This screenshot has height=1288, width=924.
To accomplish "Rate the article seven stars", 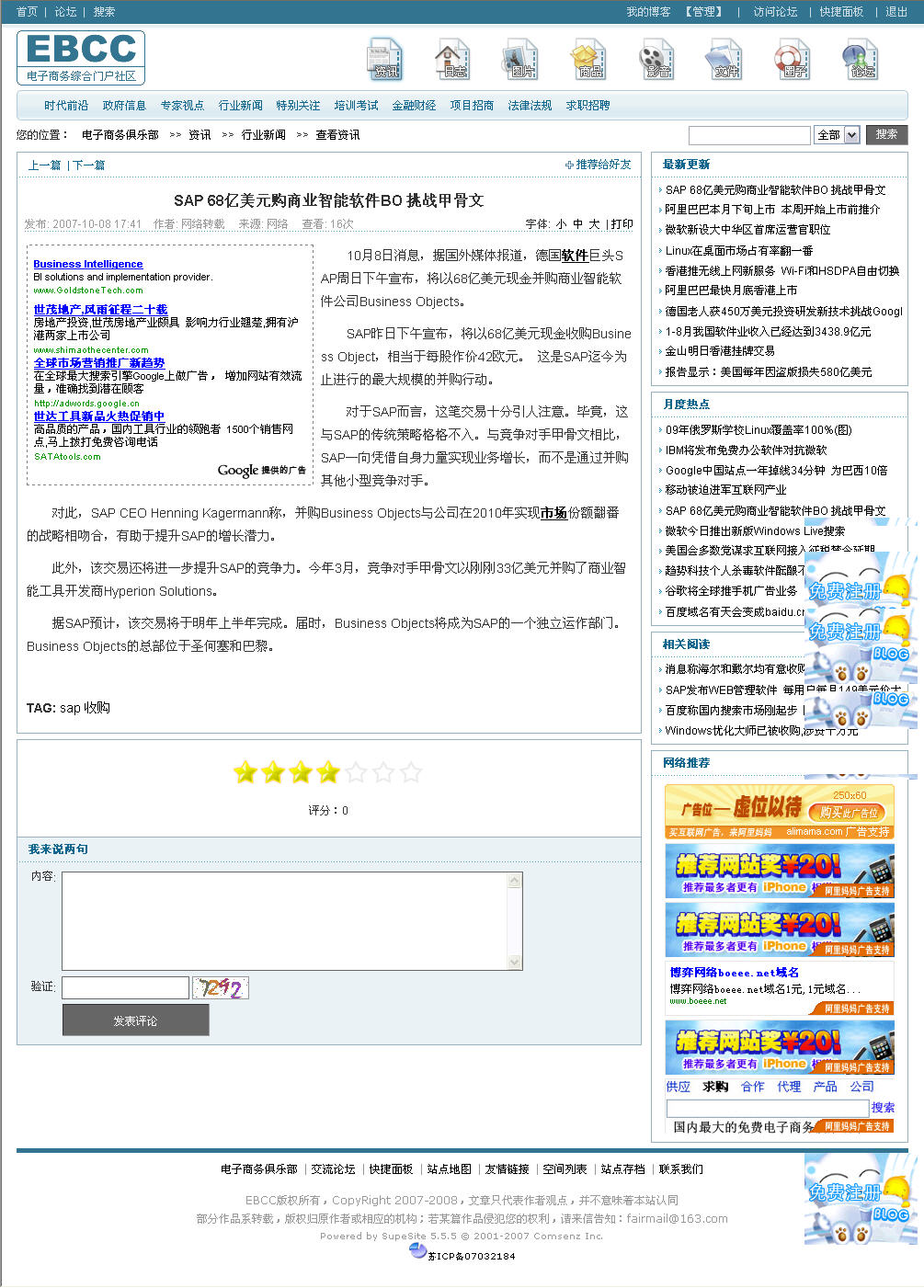I will 411,772.
